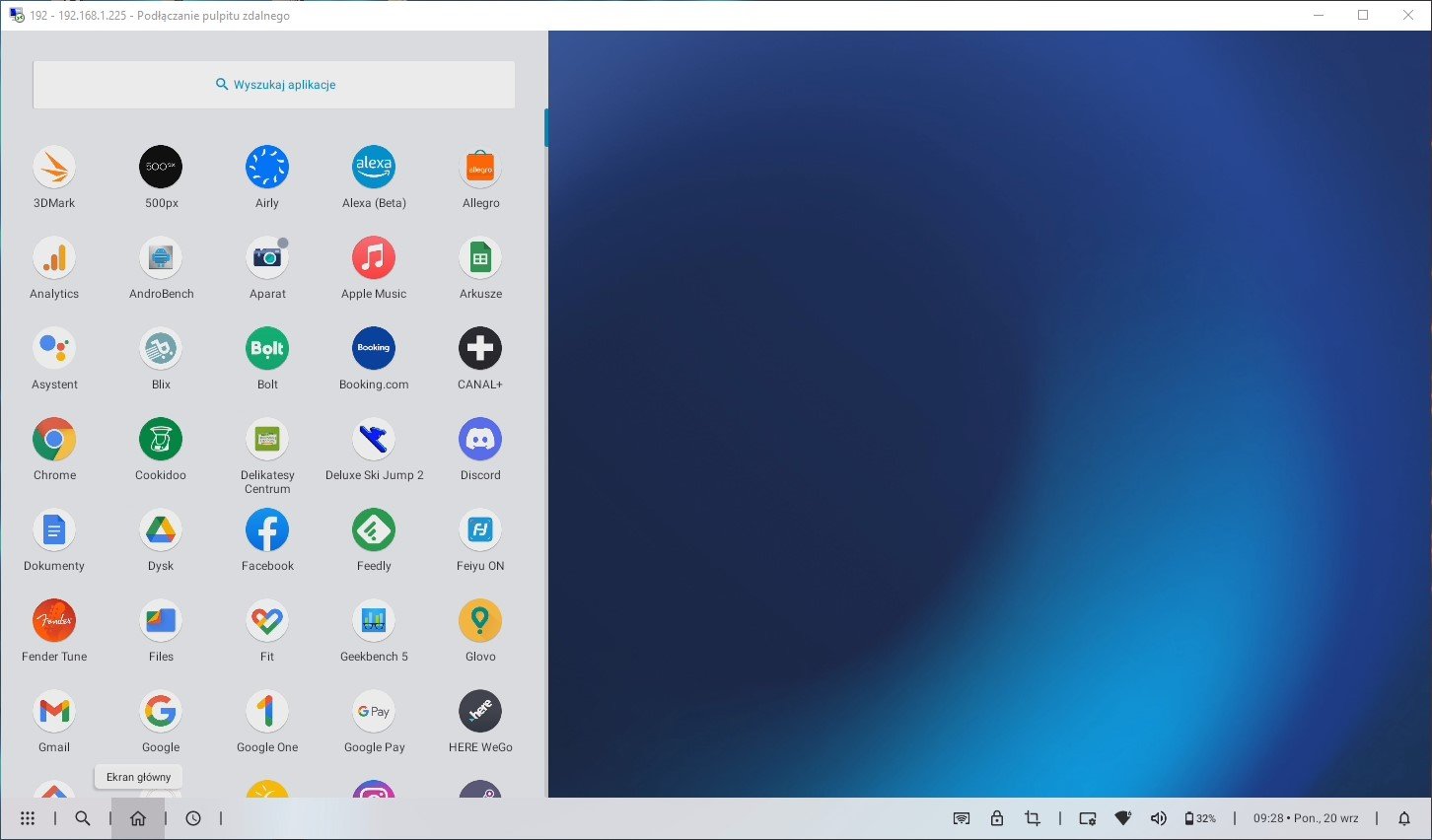This screenshot has height=840, width=1432.
Task: Launch the Google app
Action: click(161, 711)
